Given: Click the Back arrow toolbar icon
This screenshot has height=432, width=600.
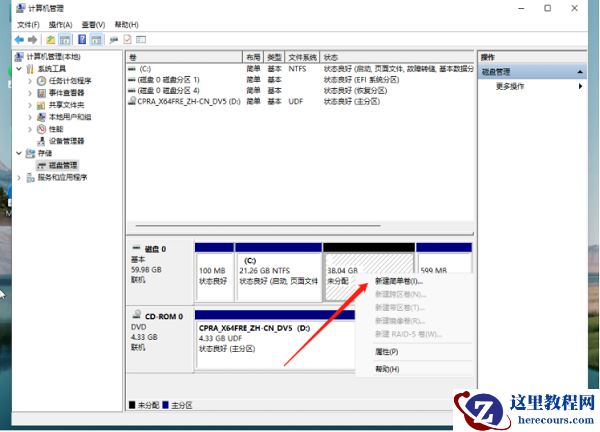Looking at the screenshot, I should [x=19, y=39].
